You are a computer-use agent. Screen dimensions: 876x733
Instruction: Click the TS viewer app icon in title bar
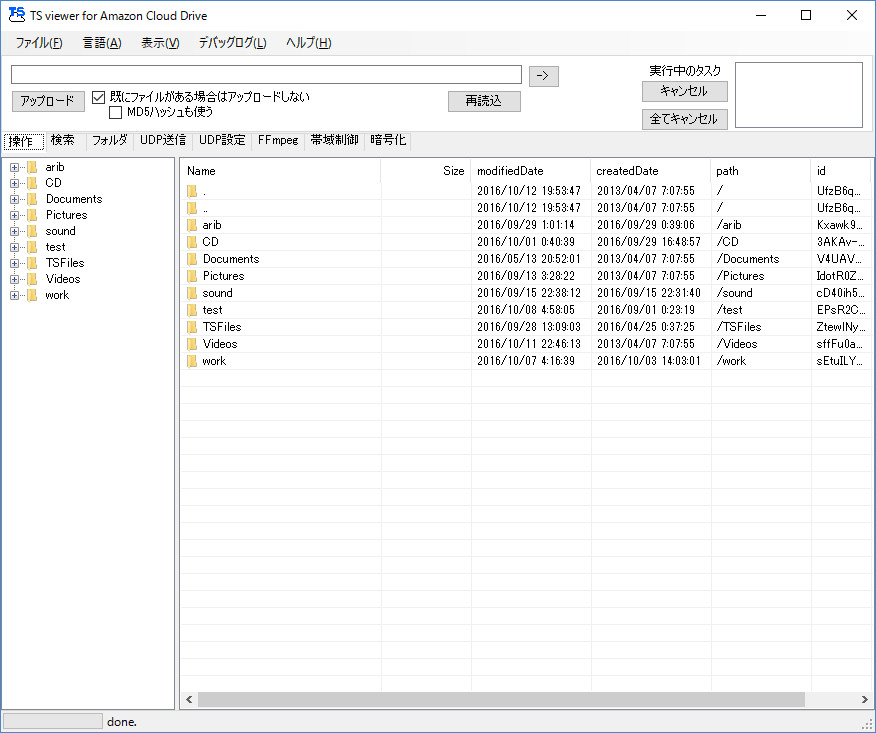pyautogui.click(x=16, y=15)
